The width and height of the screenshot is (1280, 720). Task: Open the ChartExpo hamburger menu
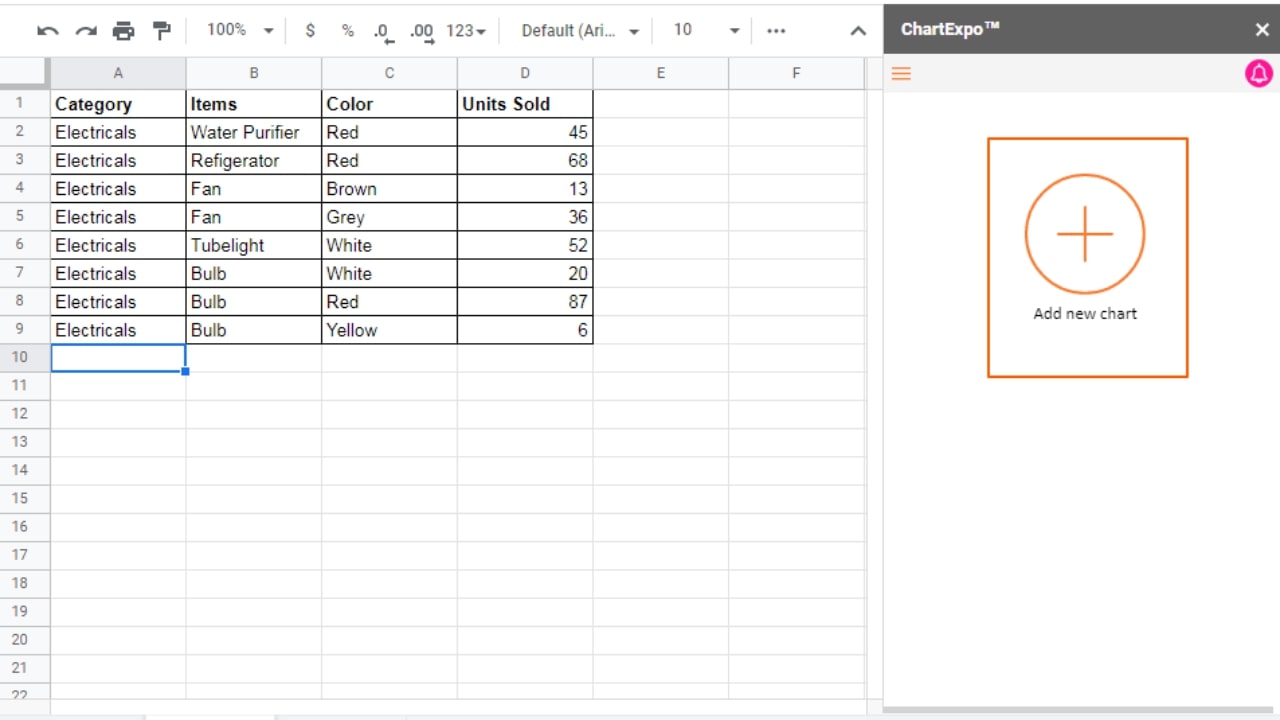[901, 73]
